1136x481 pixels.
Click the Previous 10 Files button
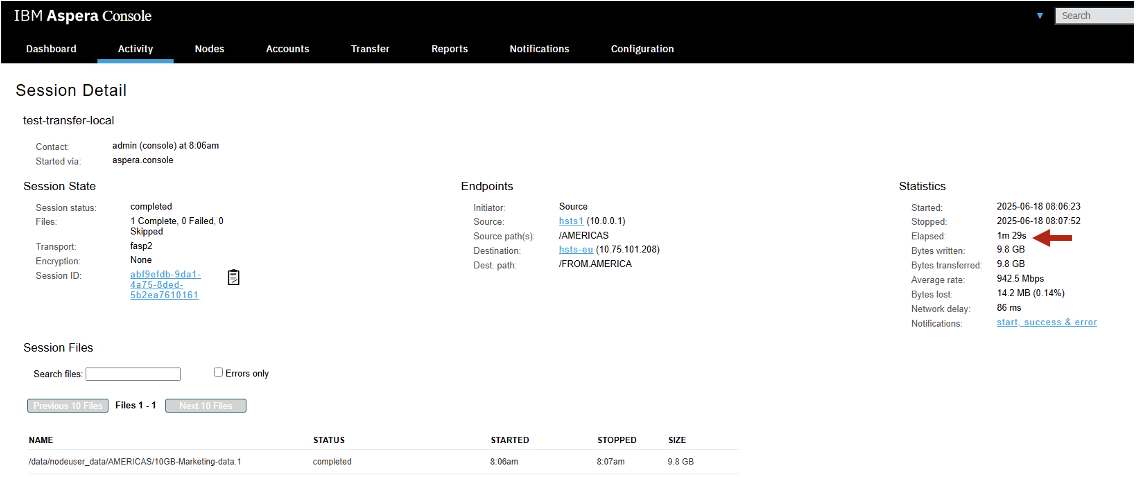click(68, 406)
